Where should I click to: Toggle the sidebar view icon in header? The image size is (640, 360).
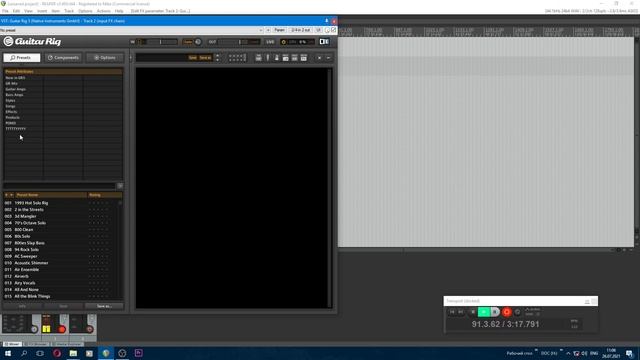tap(324, 42)
